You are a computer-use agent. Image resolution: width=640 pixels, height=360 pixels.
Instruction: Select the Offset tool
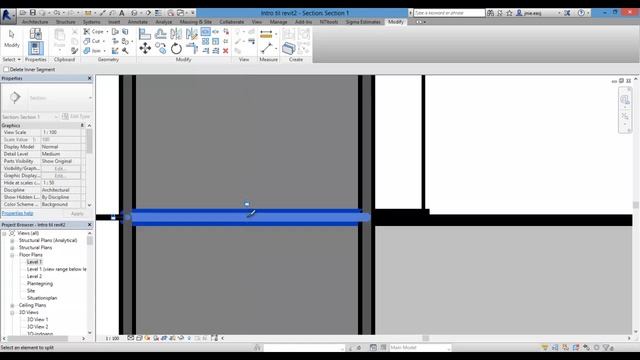click(161, 34)
